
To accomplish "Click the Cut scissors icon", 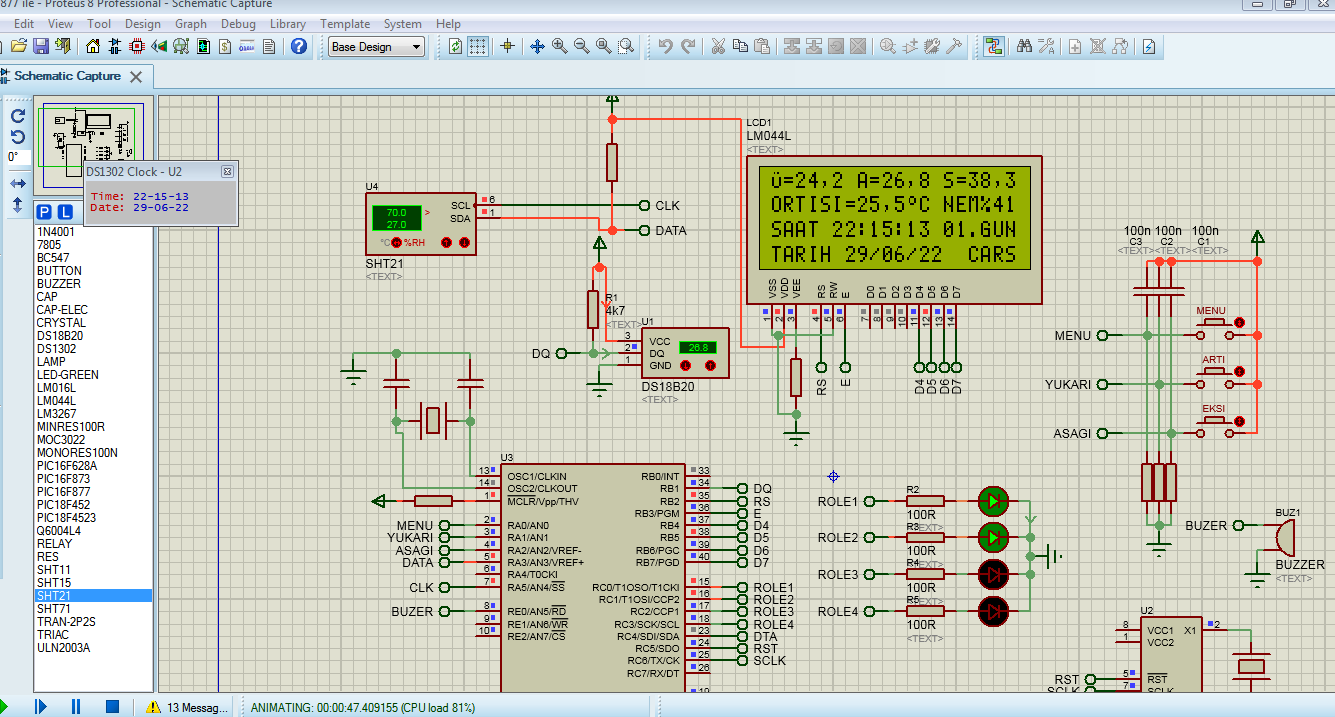I will tap(718, 46).
